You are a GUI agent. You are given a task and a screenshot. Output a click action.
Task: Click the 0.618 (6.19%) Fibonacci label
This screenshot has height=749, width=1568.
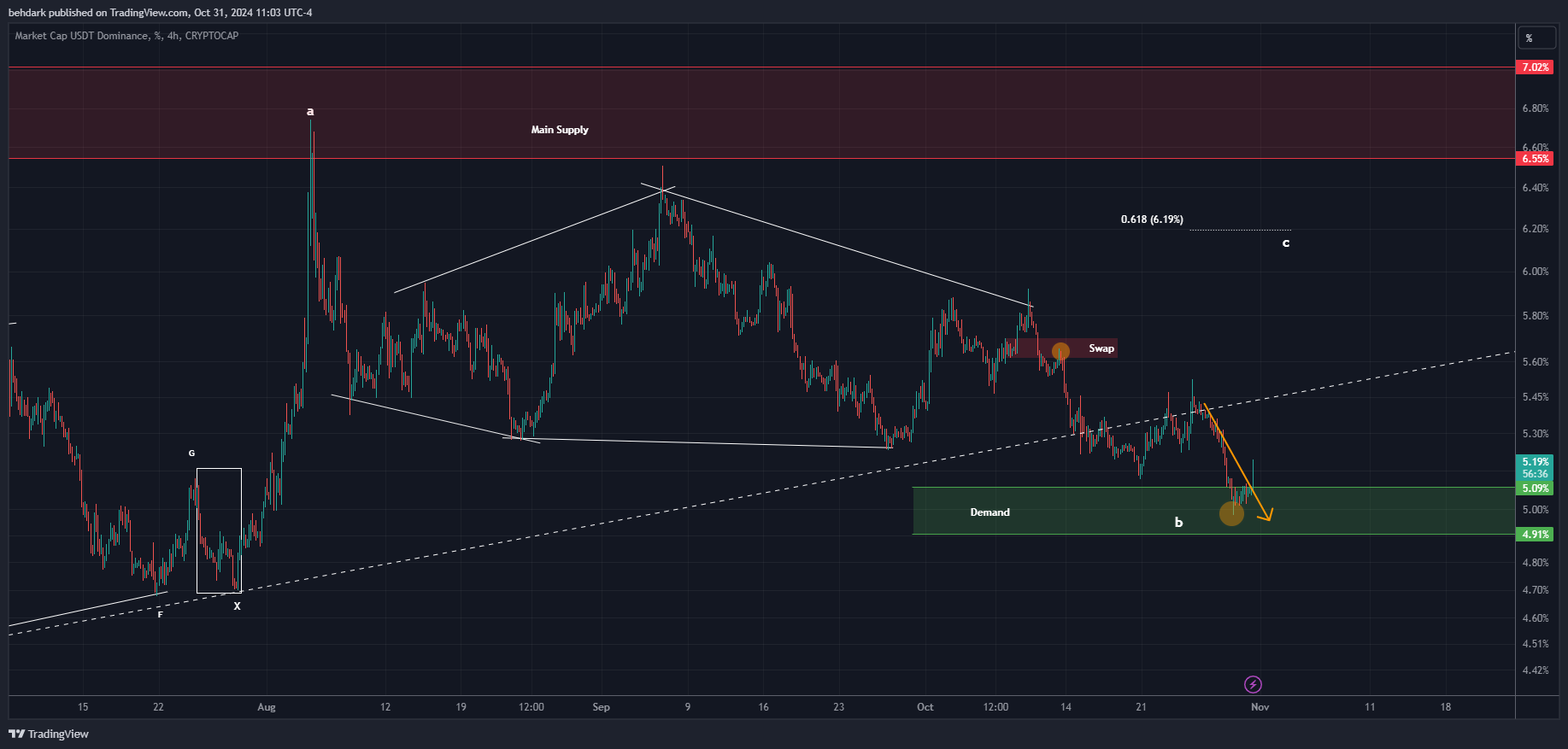tap(1152, 219)
